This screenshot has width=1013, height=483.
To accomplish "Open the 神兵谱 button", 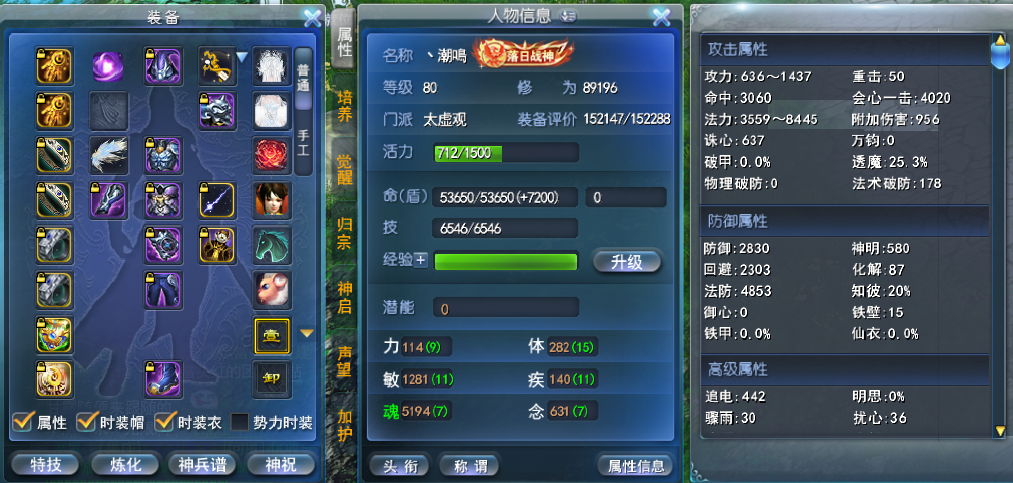I will coord(201,464).
